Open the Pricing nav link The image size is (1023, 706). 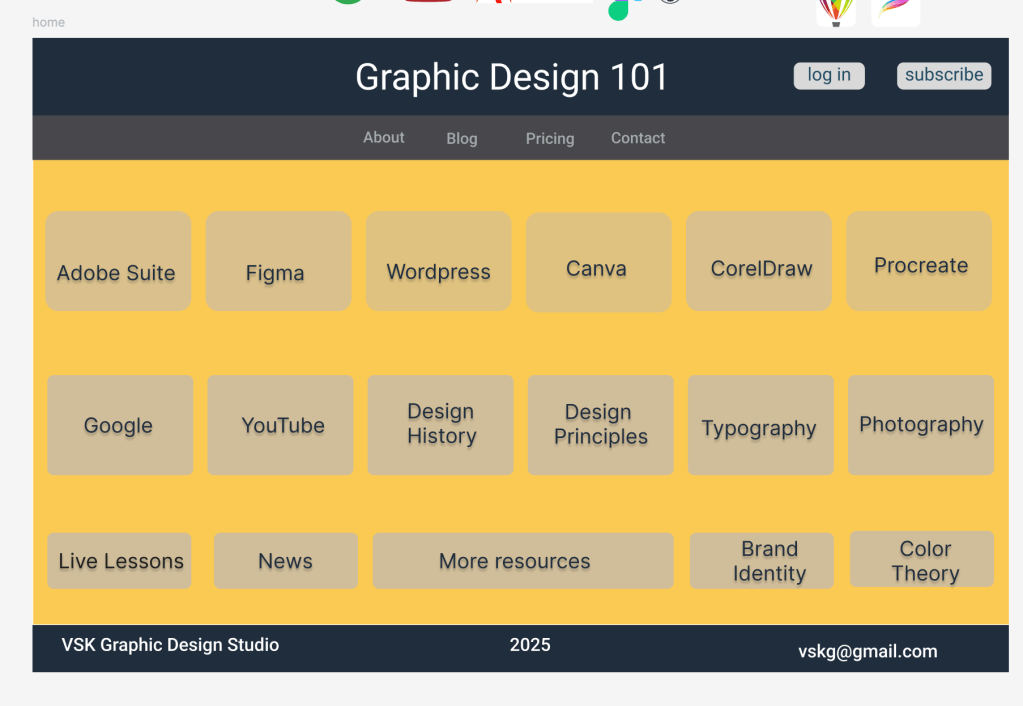[550, 139]
